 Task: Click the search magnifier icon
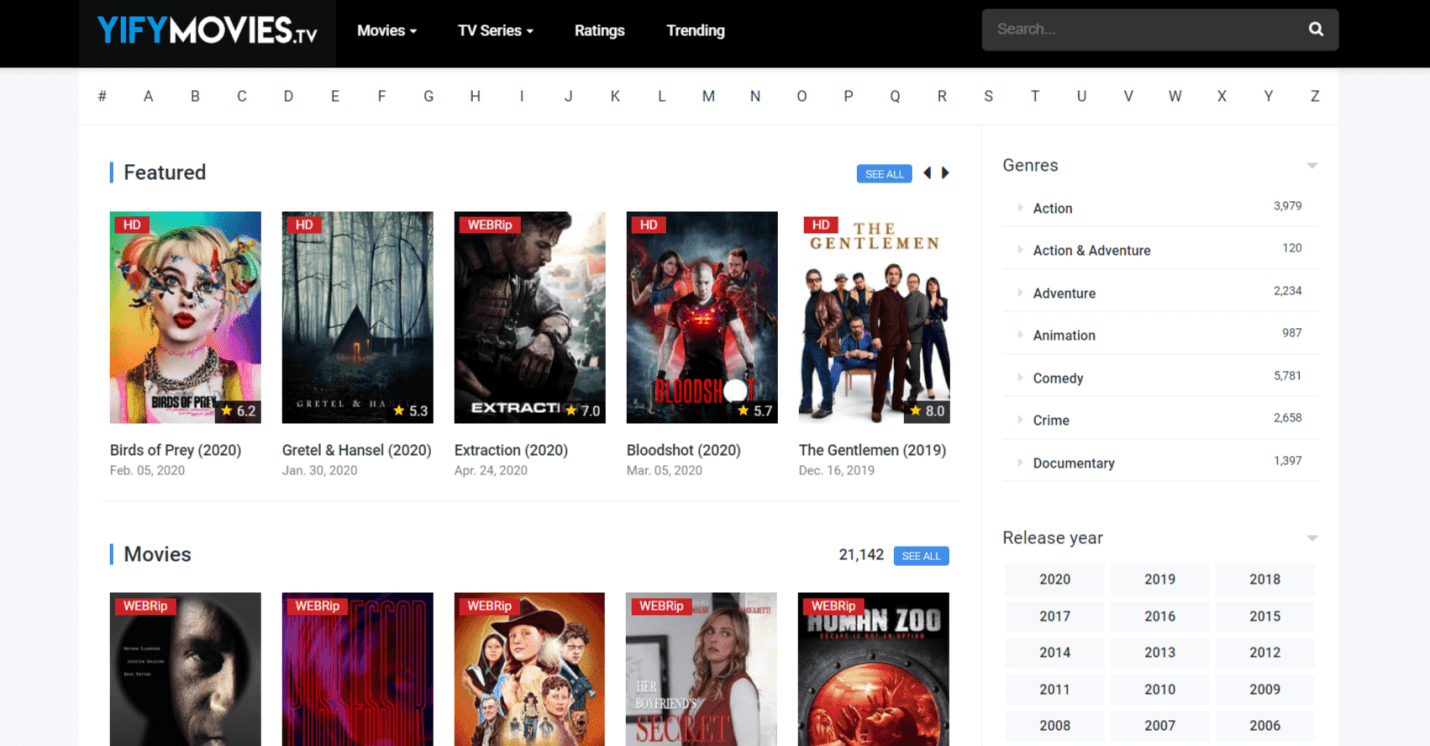(1316, 29)
